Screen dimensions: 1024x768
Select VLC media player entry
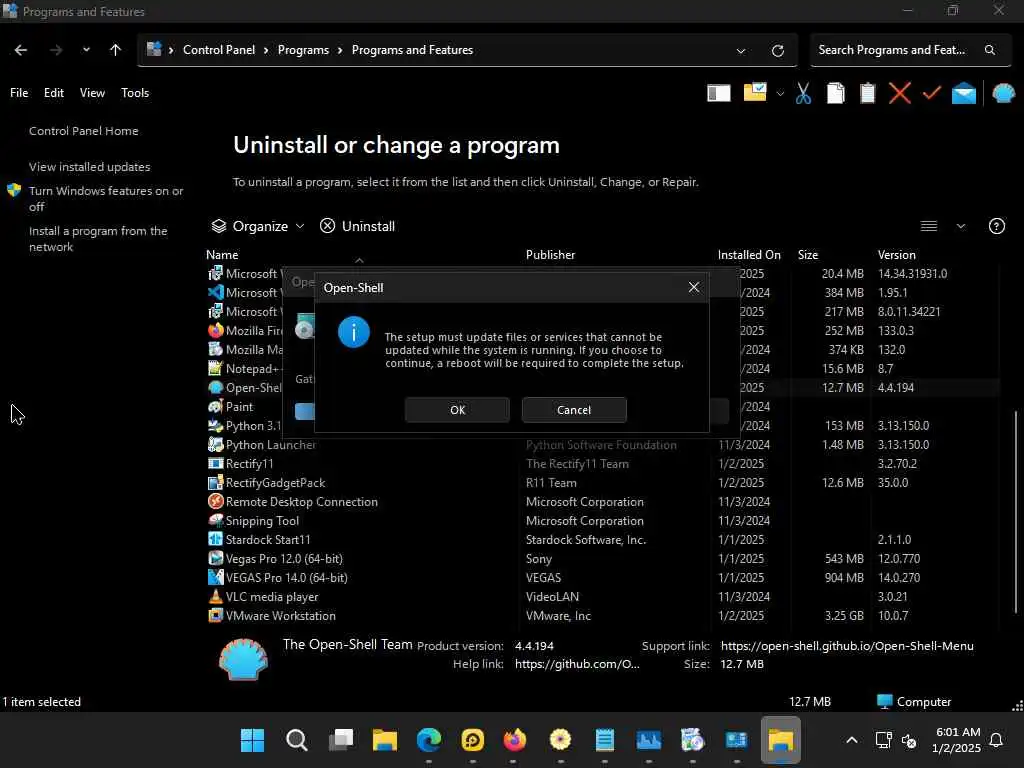[x=602, y=596]
